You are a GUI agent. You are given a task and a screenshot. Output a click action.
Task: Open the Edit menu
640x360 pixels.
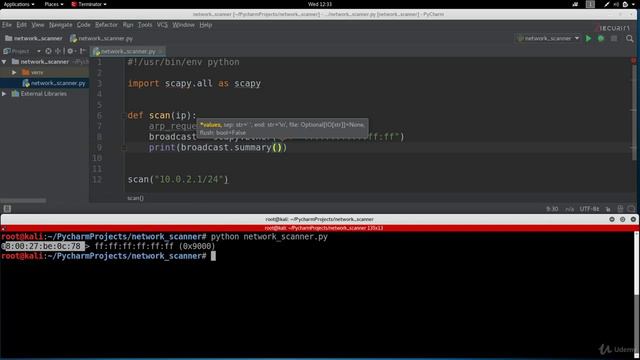point(21,25)
